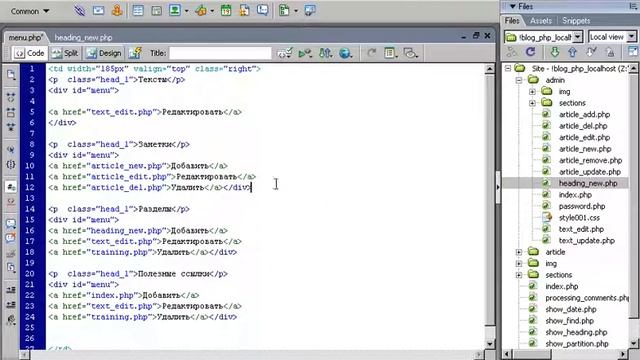Select heading_new.php in the file tree

[588, 183]
